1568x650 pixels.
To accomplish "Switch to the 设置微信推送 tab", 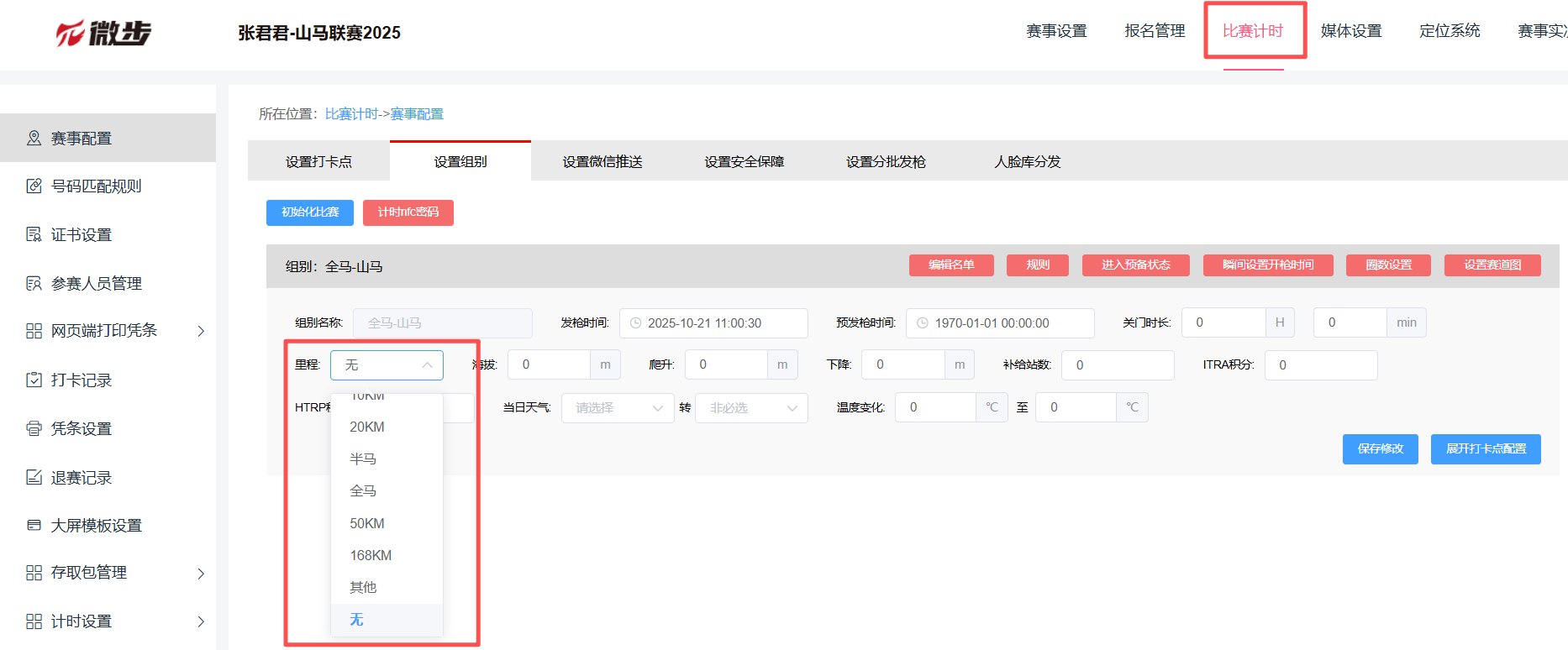I will pyautogui.click(x=602, y=161).
